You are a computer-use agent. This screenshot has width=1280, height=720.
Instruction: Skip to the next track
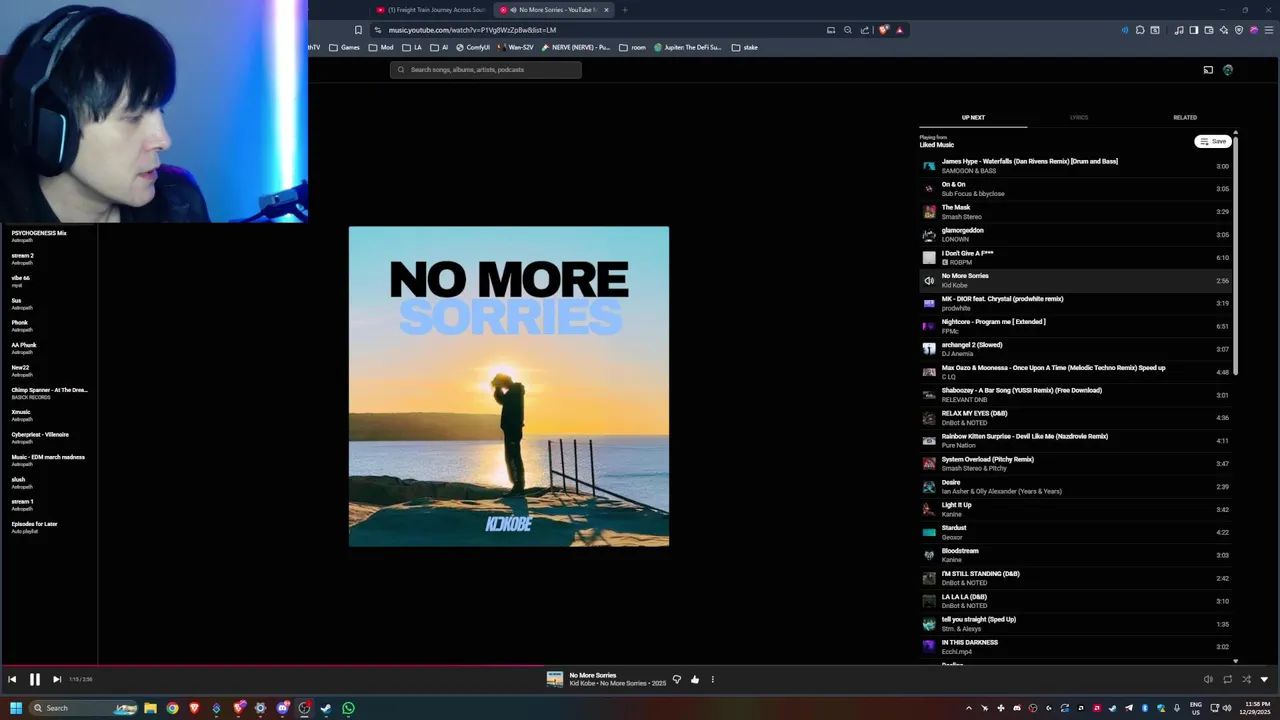[x=57, y=679]
